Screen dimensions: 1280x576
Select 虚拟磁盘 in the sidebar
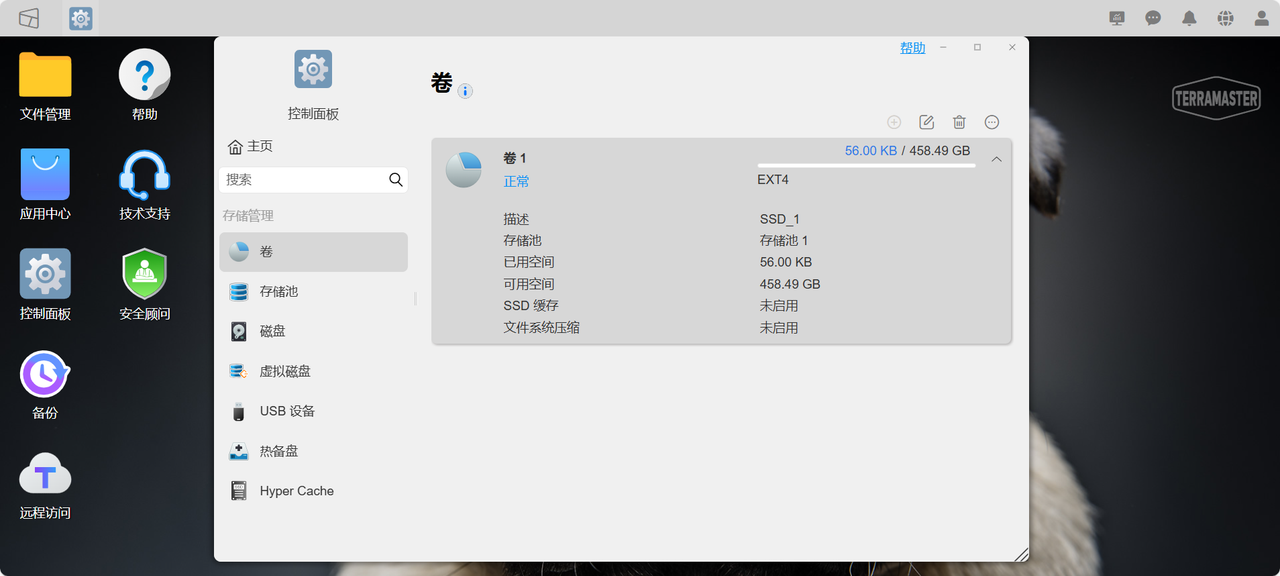(x=314, y=371)
